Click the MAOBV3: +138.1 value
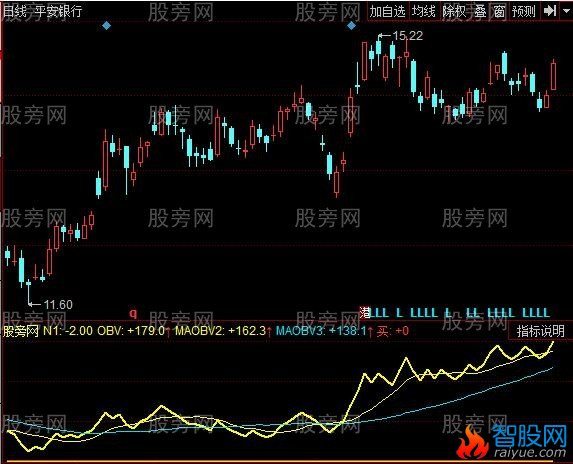The height and width of the screenshot is (464, 573). tap(322, 331)
